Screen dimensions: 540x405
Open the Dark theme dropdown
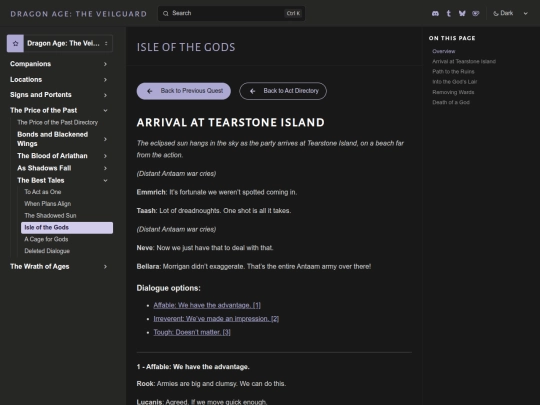pos(510,13)
